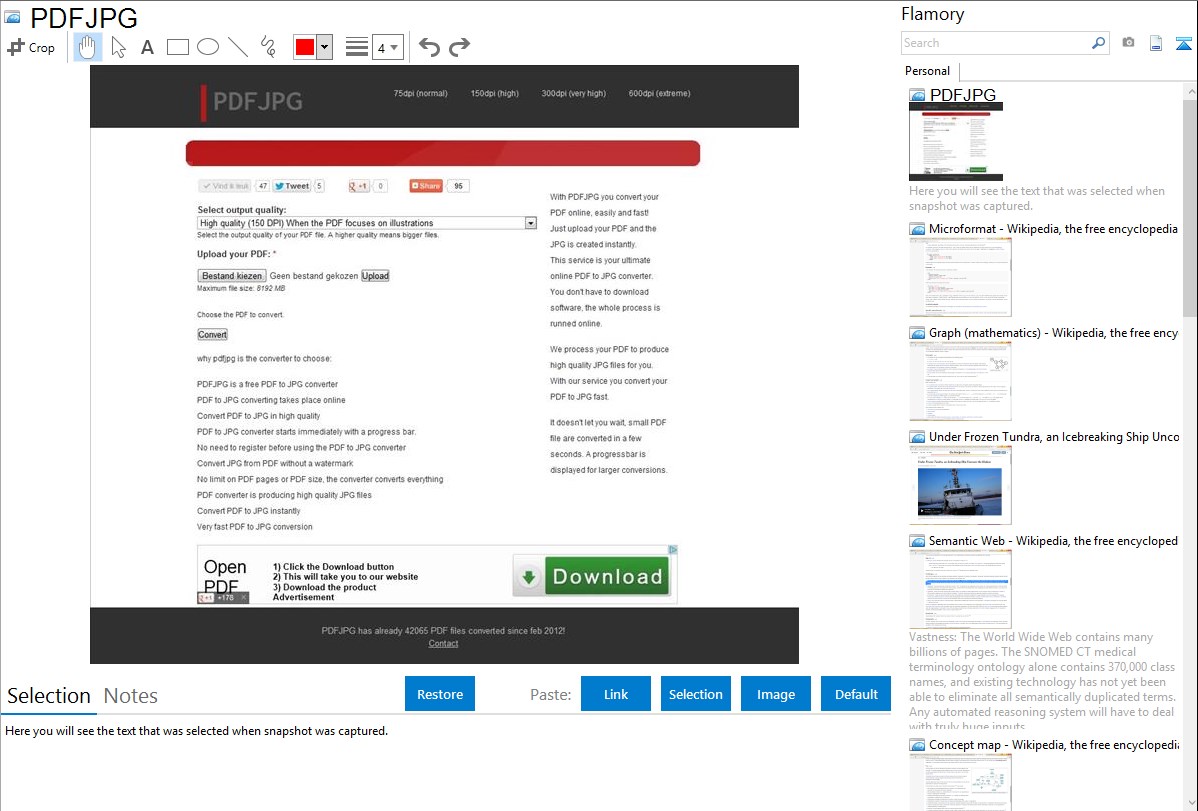Paste as Link
The image size is (1198, 811).
tap(616, 694)
